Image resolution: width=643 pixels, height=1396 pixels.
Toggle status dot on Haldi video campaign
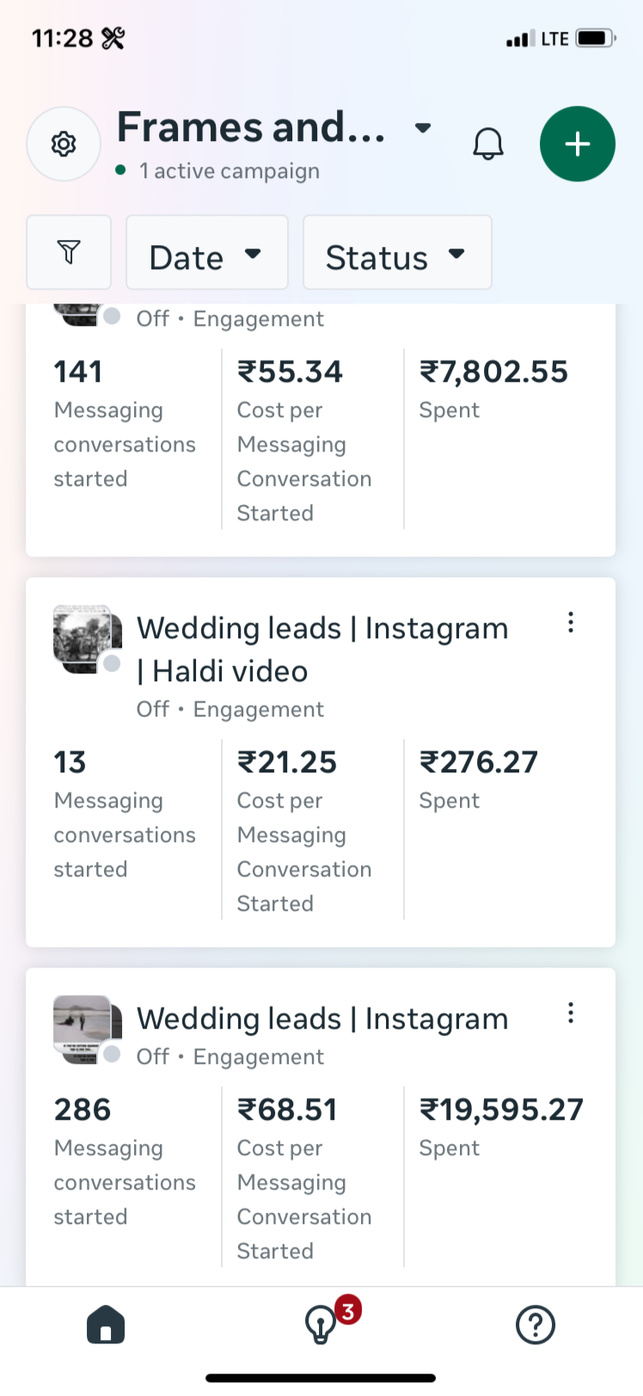tap(112, 664)
